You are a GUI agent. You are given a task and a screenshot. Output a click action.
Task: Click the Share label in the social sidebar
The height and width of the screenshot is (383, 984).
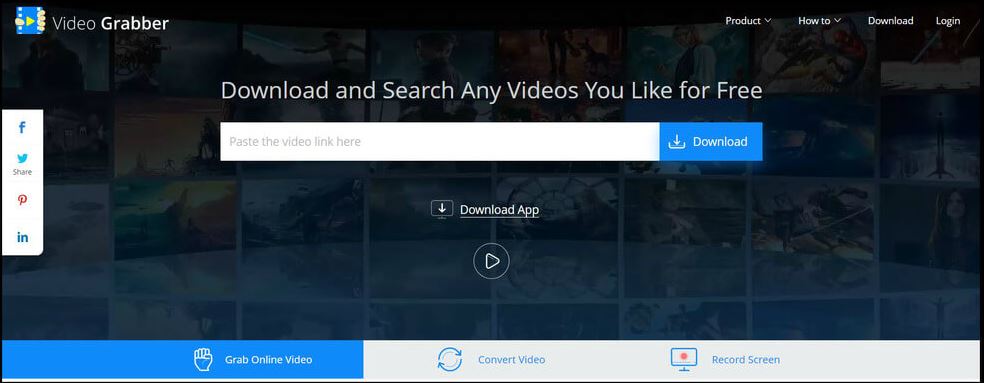(x=23, y=172)
